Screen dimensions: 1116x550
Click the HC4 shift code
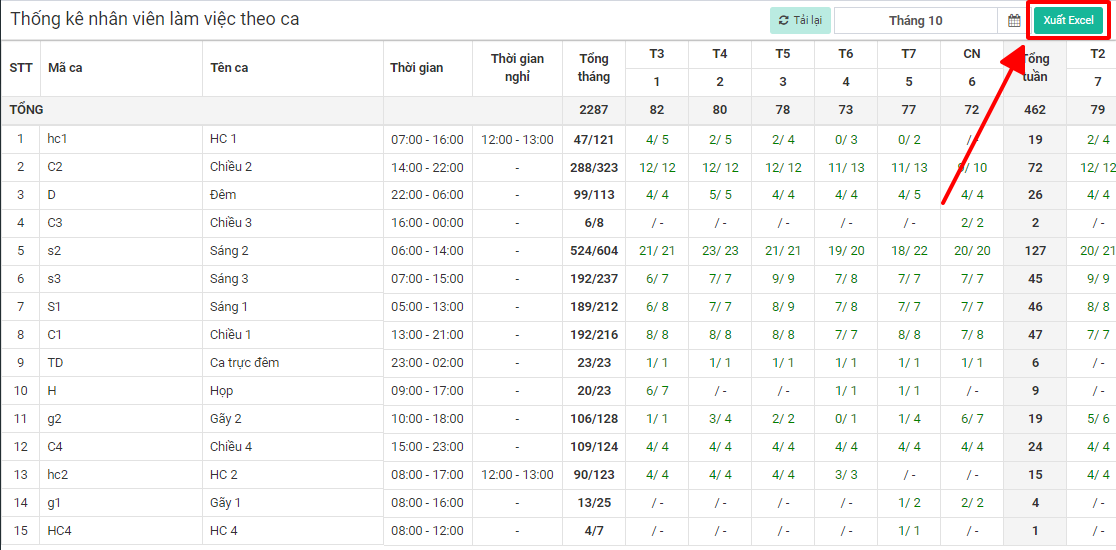click(60, 531)
